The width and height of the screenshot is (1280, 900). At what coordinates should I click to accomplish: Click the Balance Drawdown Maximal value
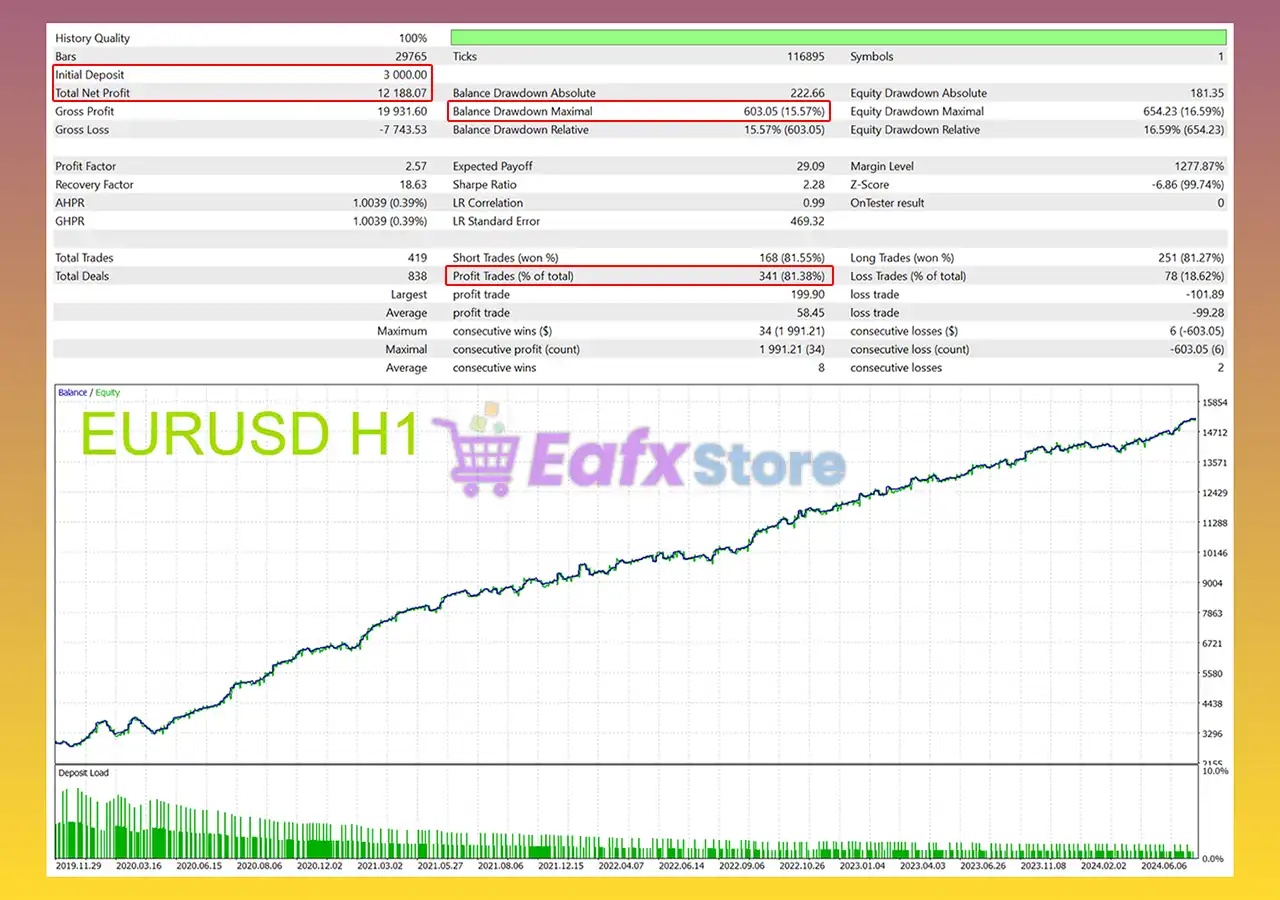[x=784, y=112]
